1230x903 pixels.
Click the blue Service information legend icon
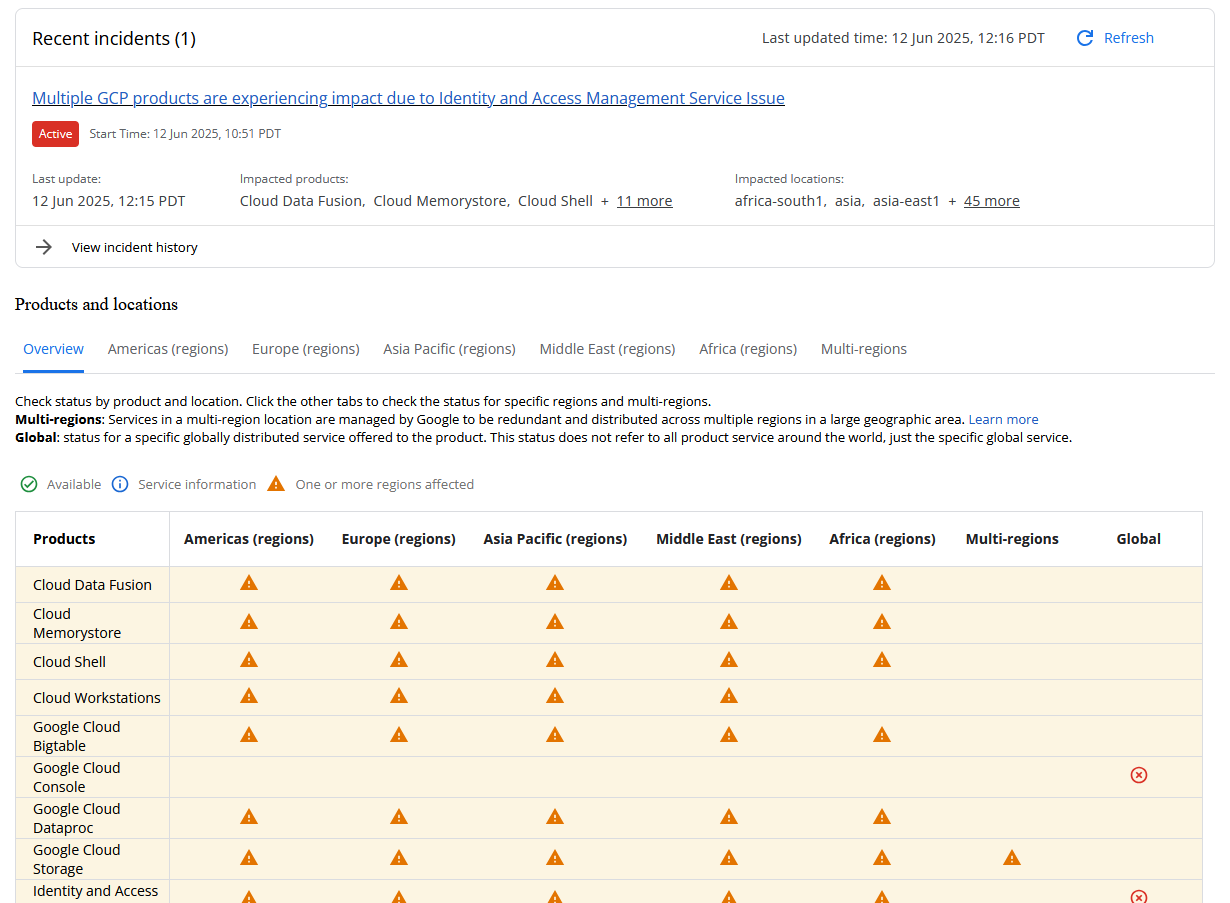(x=120, y=484)
